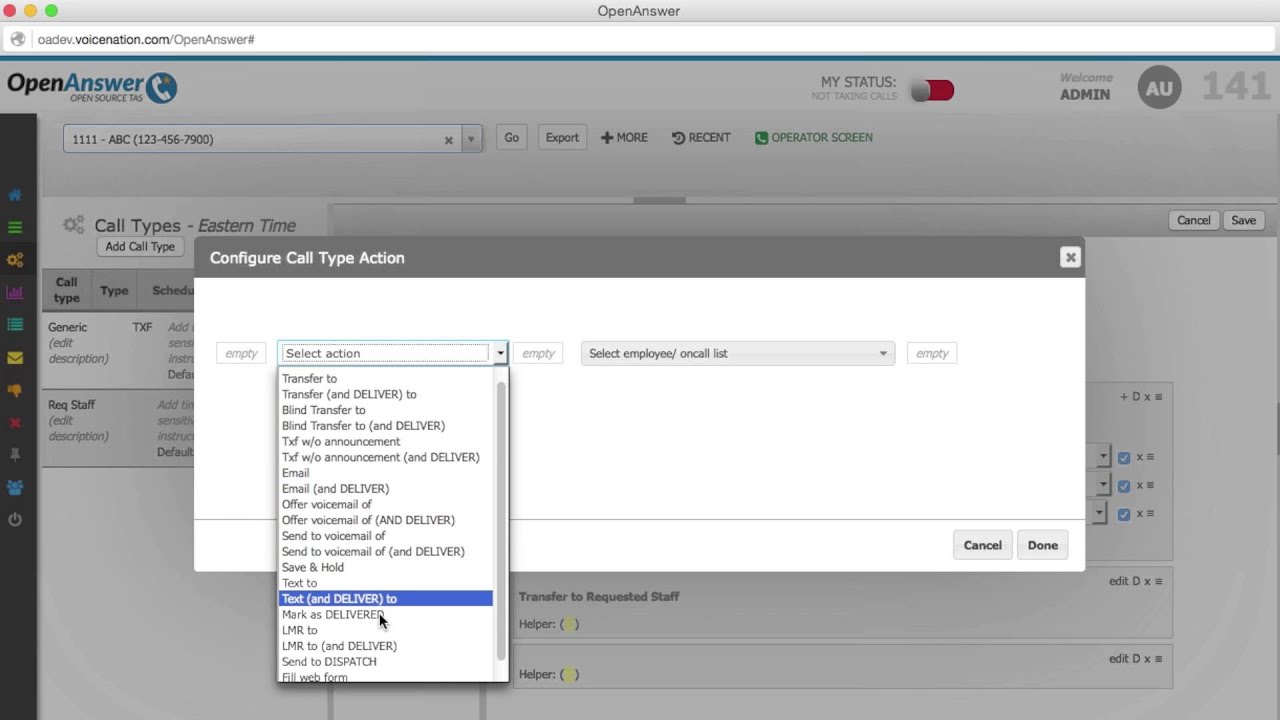Open the yellow envelope messages icon

click(x=15, y=357)
